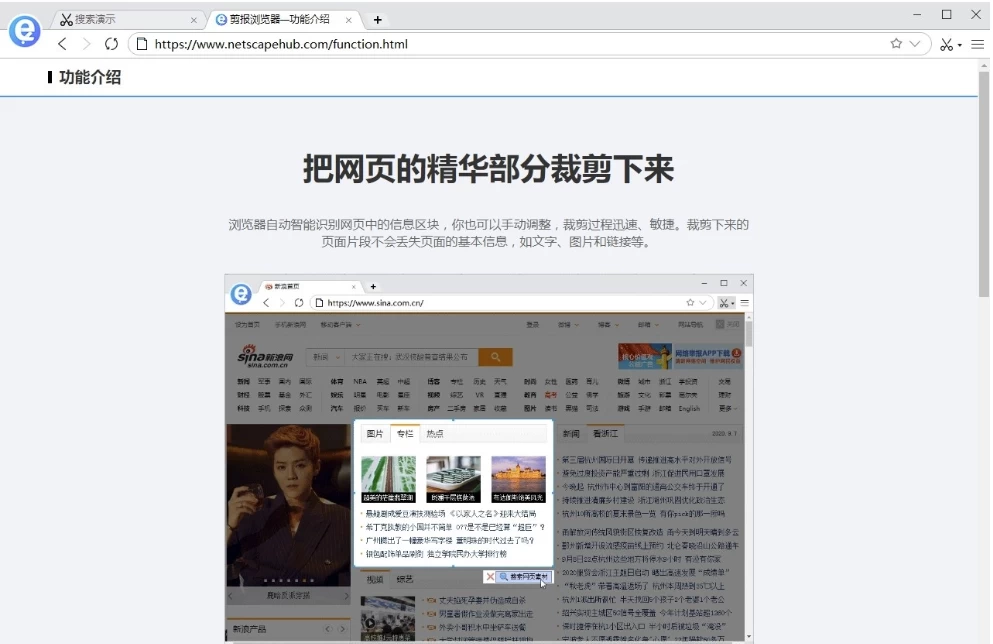Select the 专栏 tab in the clip panel
This screenshot has height=644, width=993.
404,433
